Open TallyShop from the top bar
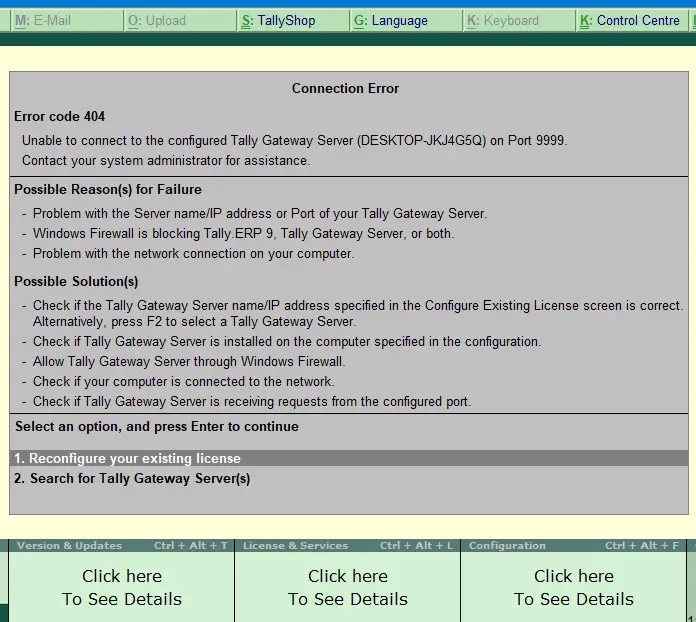This screenshot has width=696, height=622. pyautogui.click(x=293, y=20)
